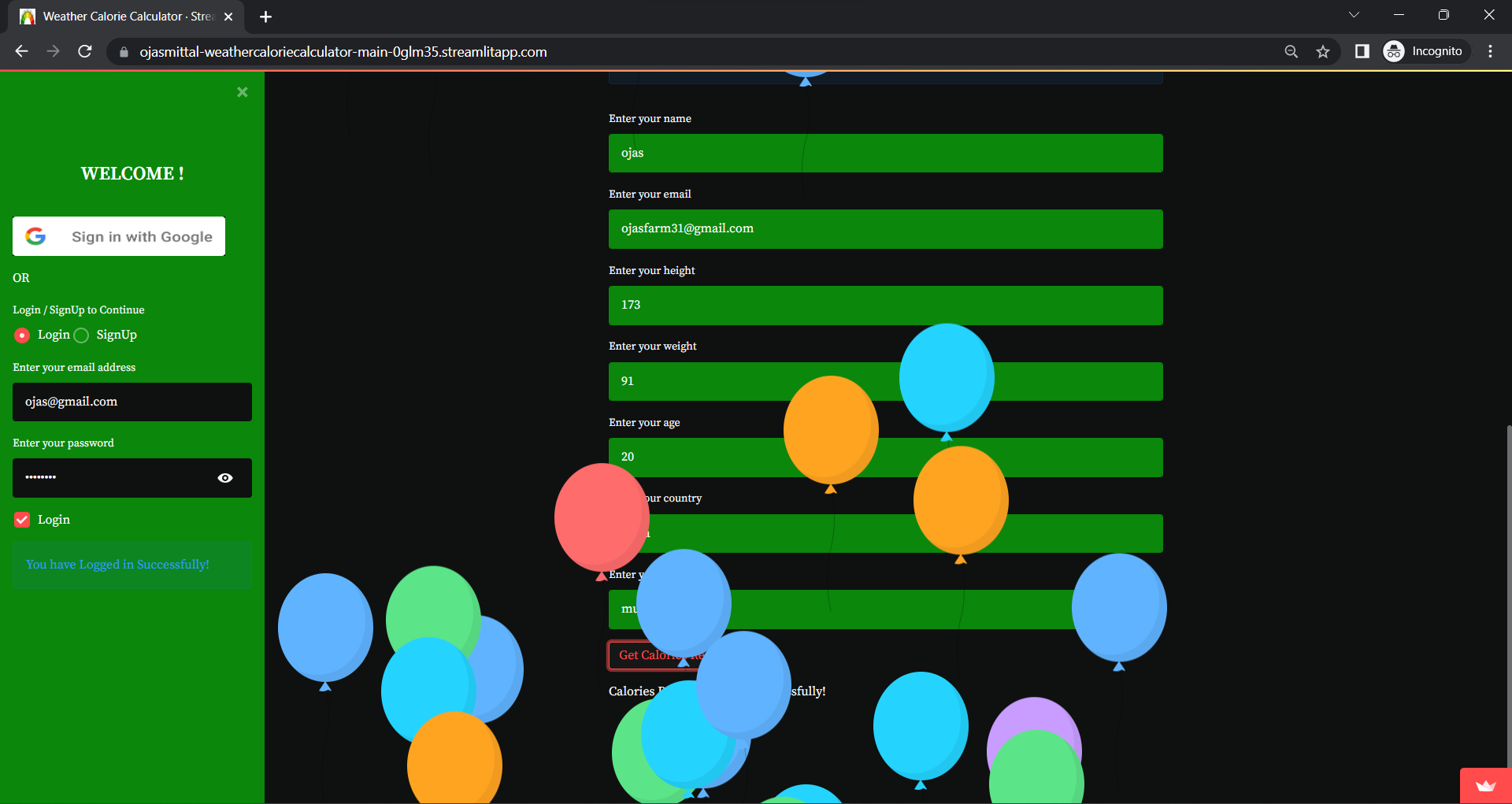Click the 'Enter your weight' field

coord(885,381)
